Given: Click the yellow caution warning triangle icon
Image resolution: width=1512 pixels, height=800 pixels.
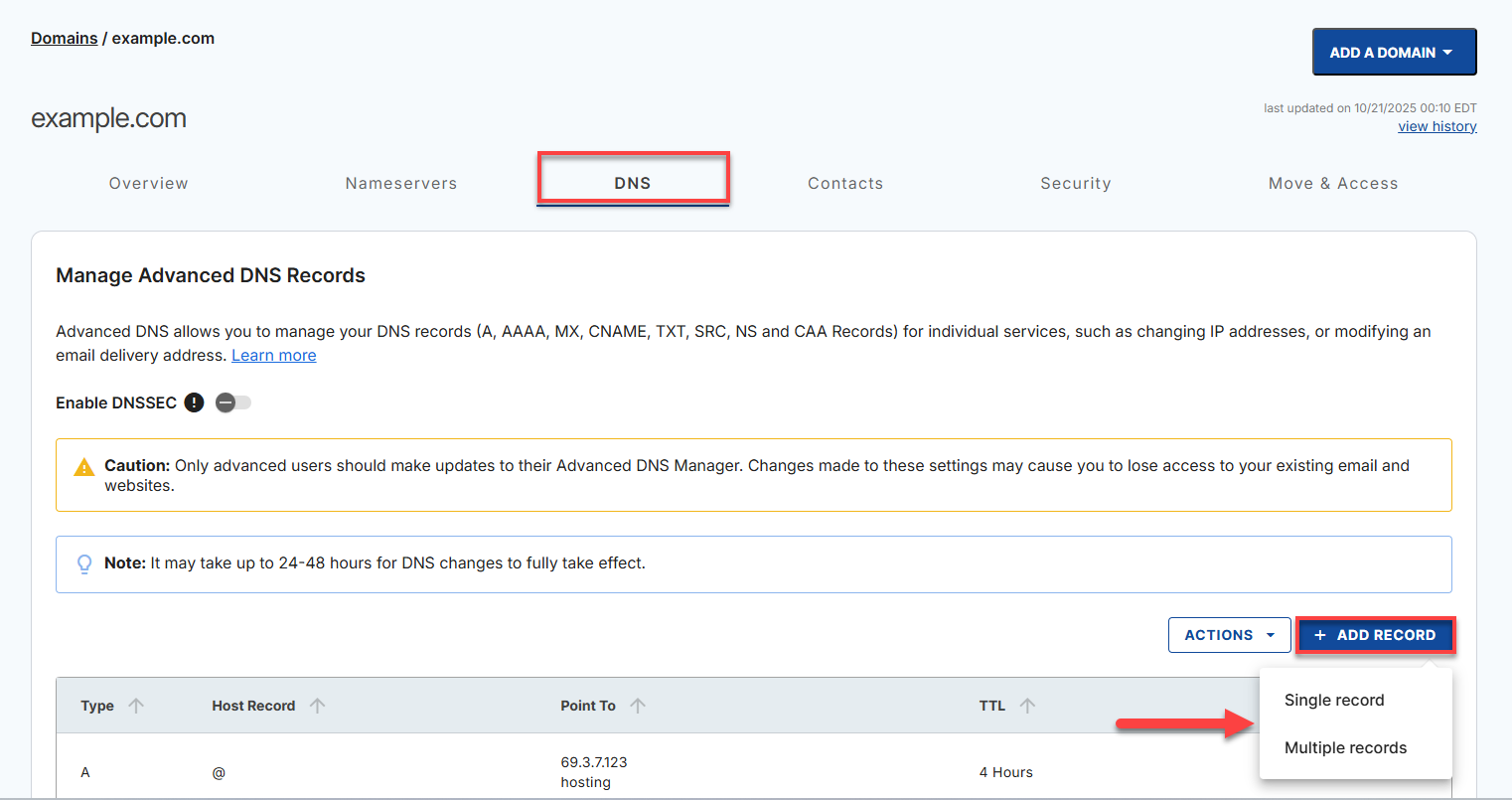Looking at the screenshot, I should [x=83, y=465].
